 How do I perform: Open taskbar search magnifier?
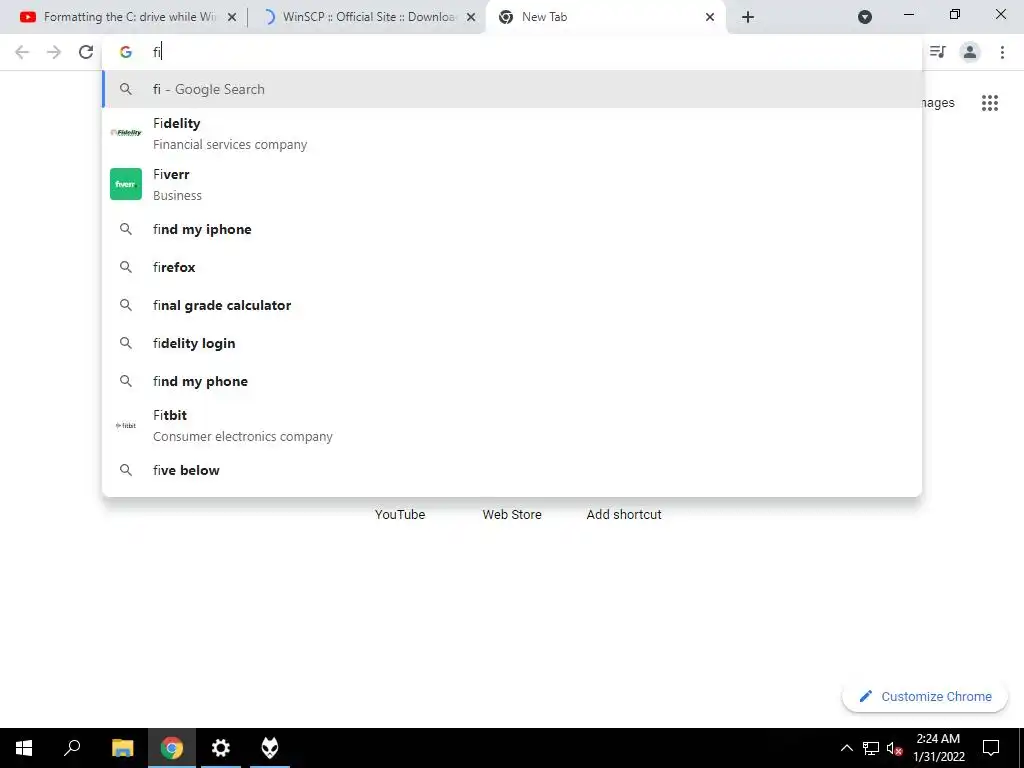tap(72, 748)
